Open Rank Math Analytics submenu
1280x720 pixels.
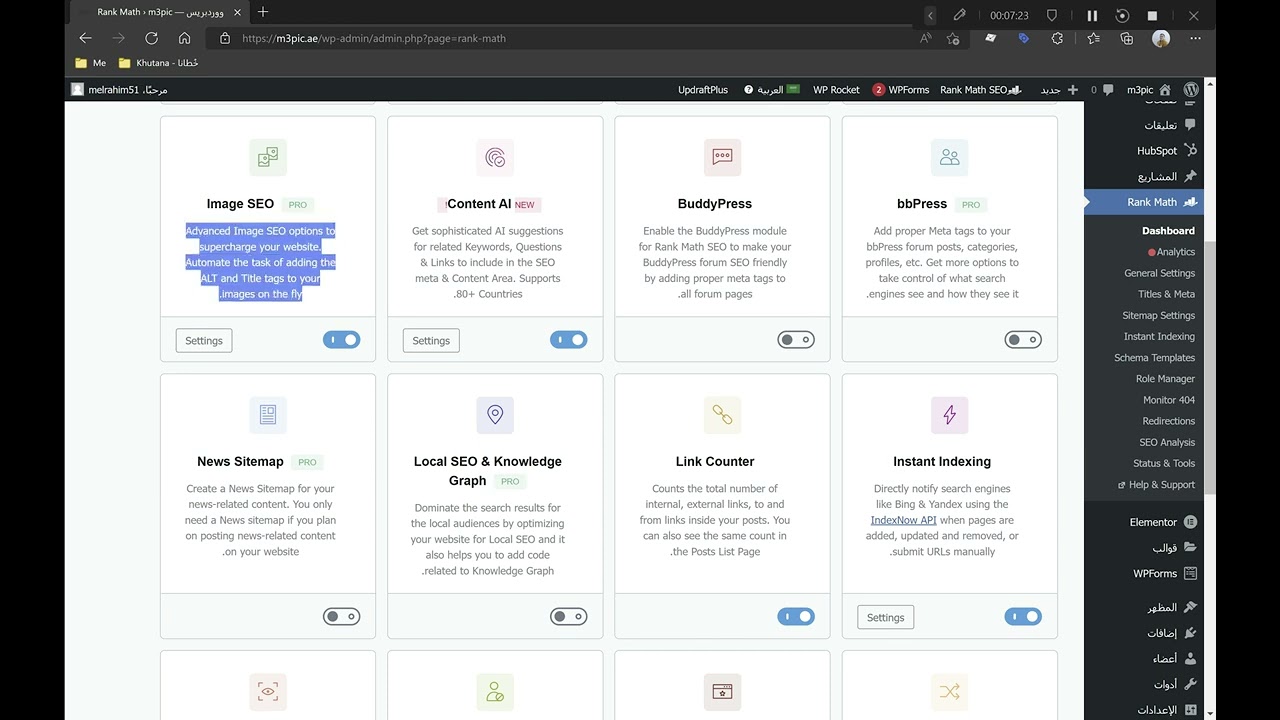(1175, 252)
